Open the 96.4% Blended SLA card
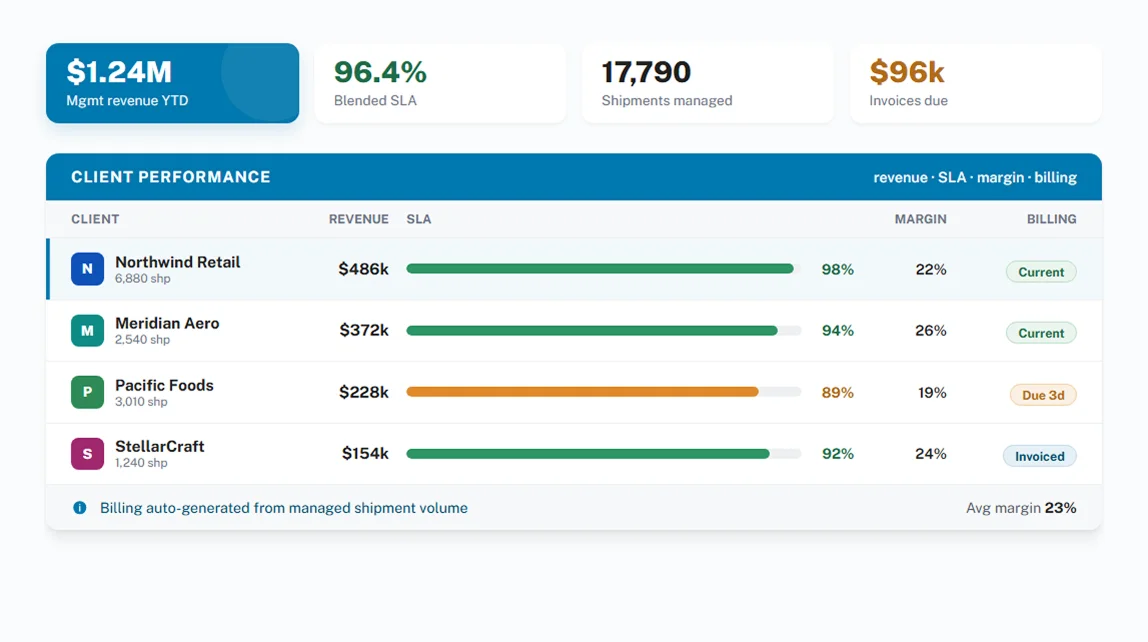The width and height of the screenshot is (1148, 642). (x=440, y=83)
